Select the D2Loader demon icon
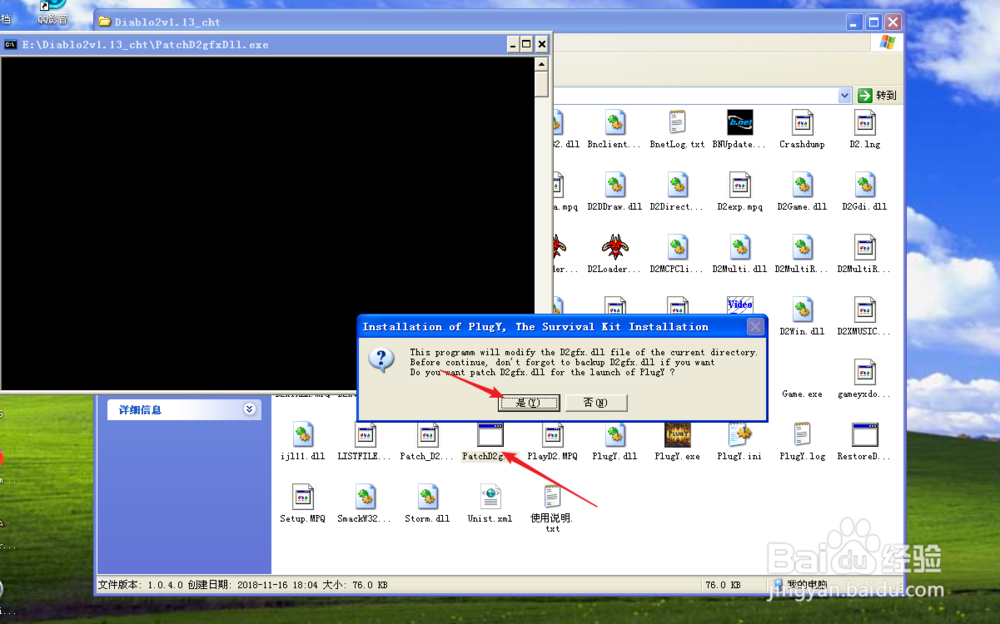Image resolution: width=1000 pixels, height=624 pixels. (x=615, y=248)
